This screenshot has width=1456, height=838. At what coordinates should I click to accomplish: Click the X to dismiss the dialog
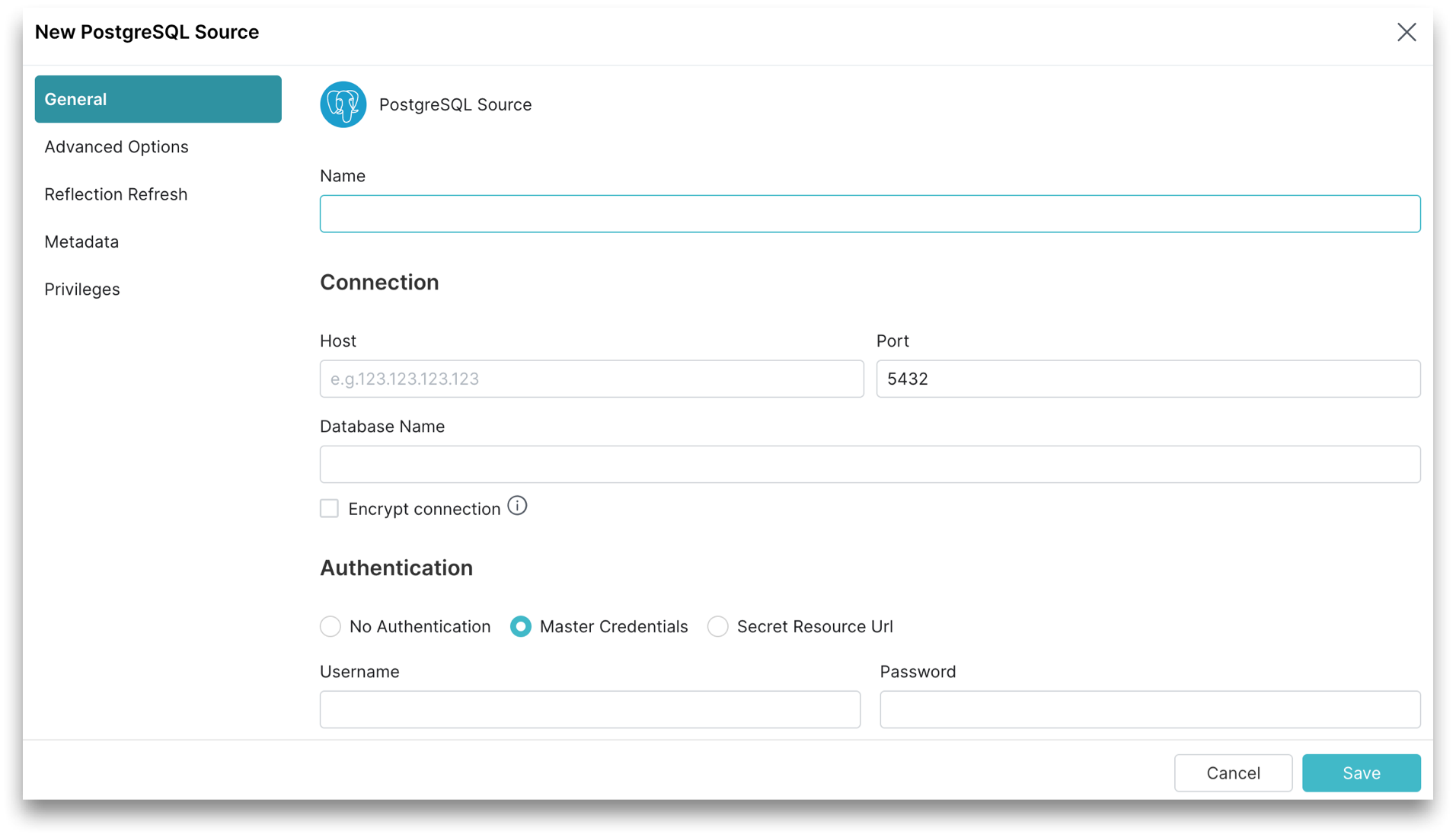[x=1407, y=32]
